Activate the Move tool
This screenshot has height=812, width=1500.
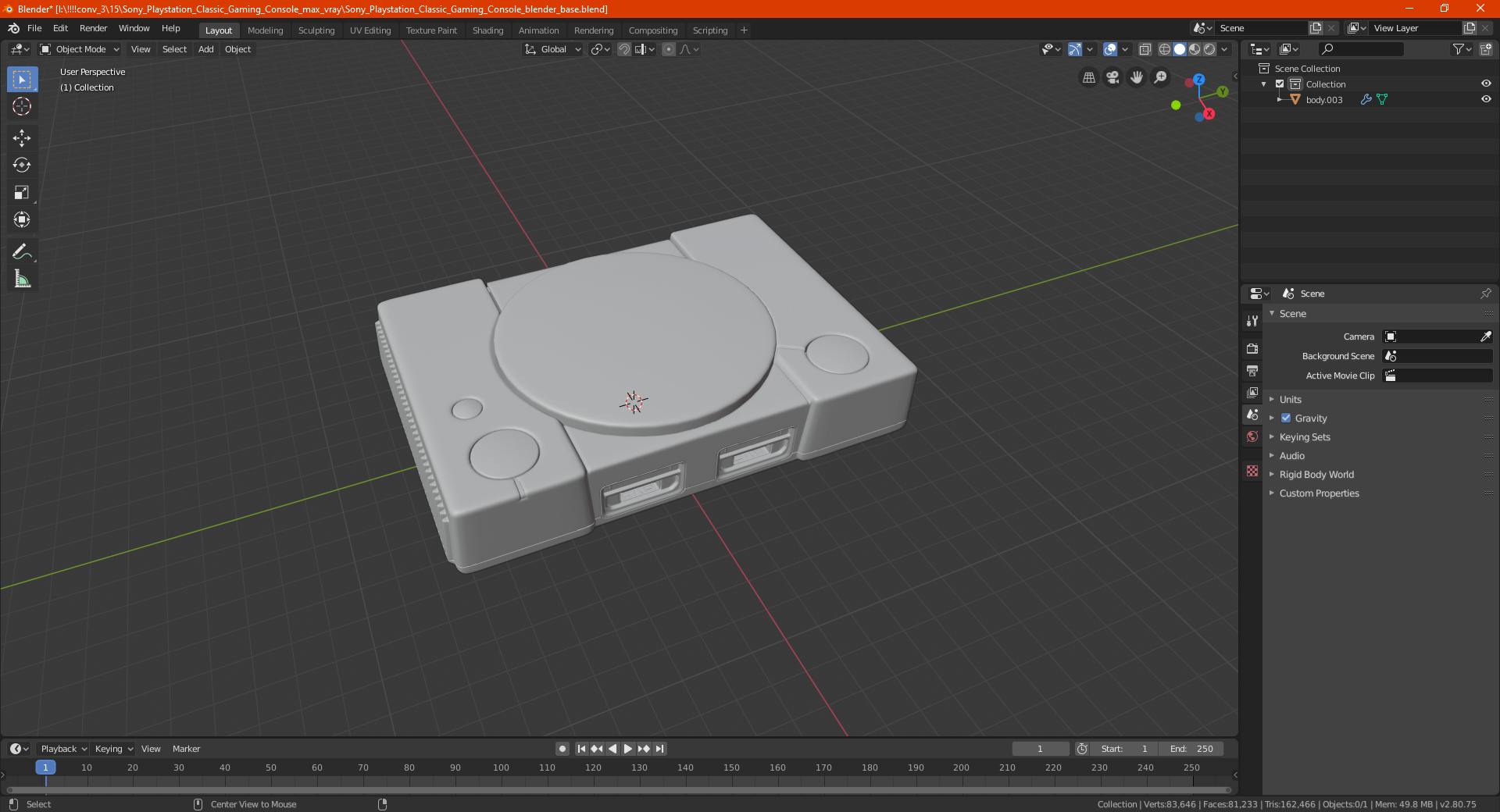(22, 138)
